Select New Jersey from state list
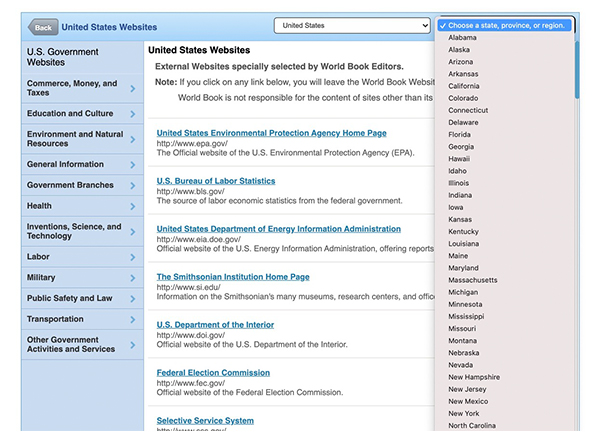This screenshot has width=600, height=432. click(467, 389)
